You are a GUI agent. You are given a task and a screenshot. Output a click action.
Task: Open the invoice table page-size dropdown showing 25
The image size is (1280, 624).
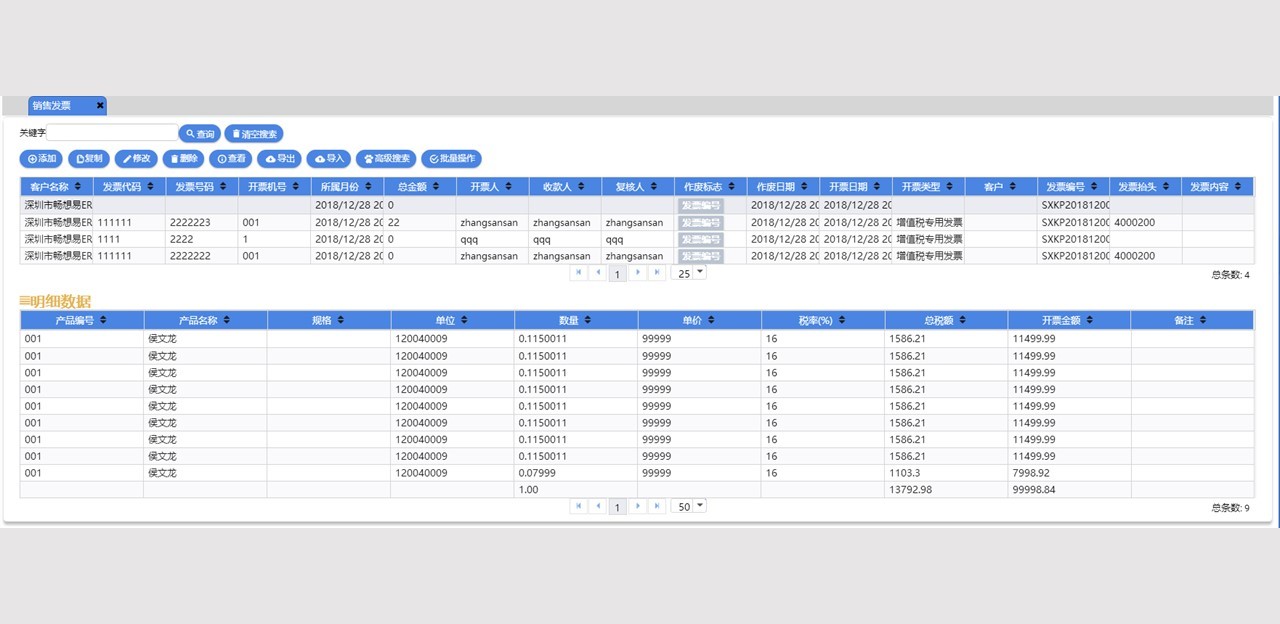coord(691,273)
